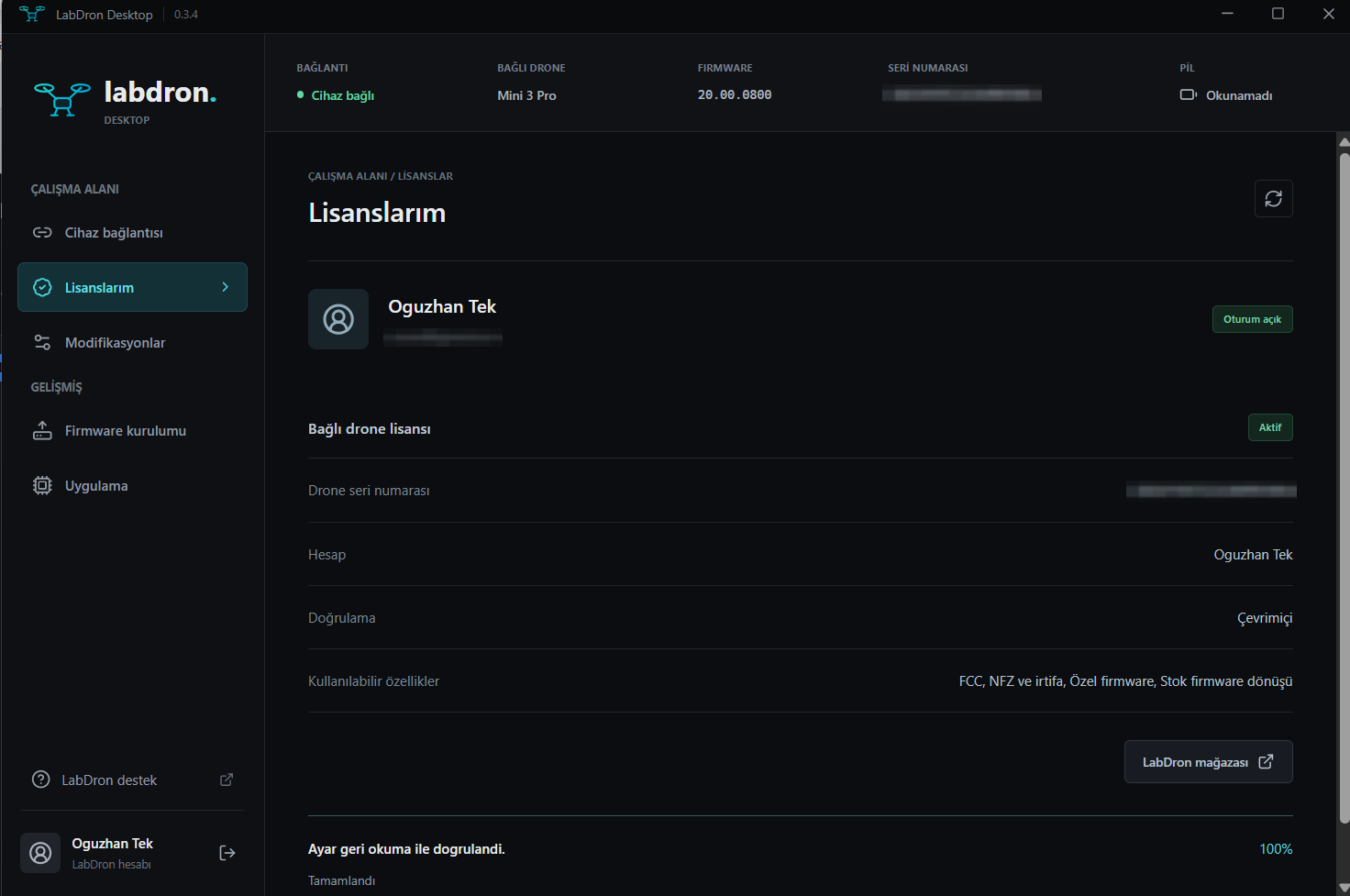
Task: Click the Tamamlandı status text
Action: click(x=341, y=880)
